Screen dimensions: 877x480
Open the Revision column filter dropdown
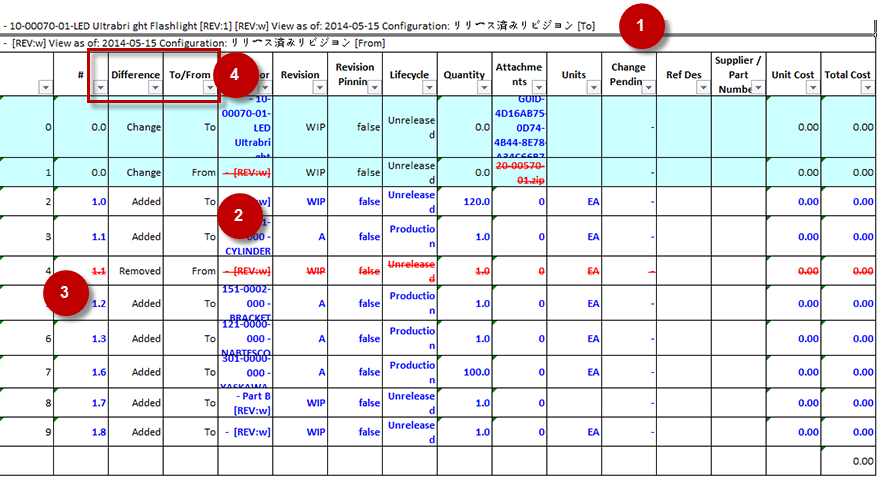pyautogui.click(x=319, y=87)
